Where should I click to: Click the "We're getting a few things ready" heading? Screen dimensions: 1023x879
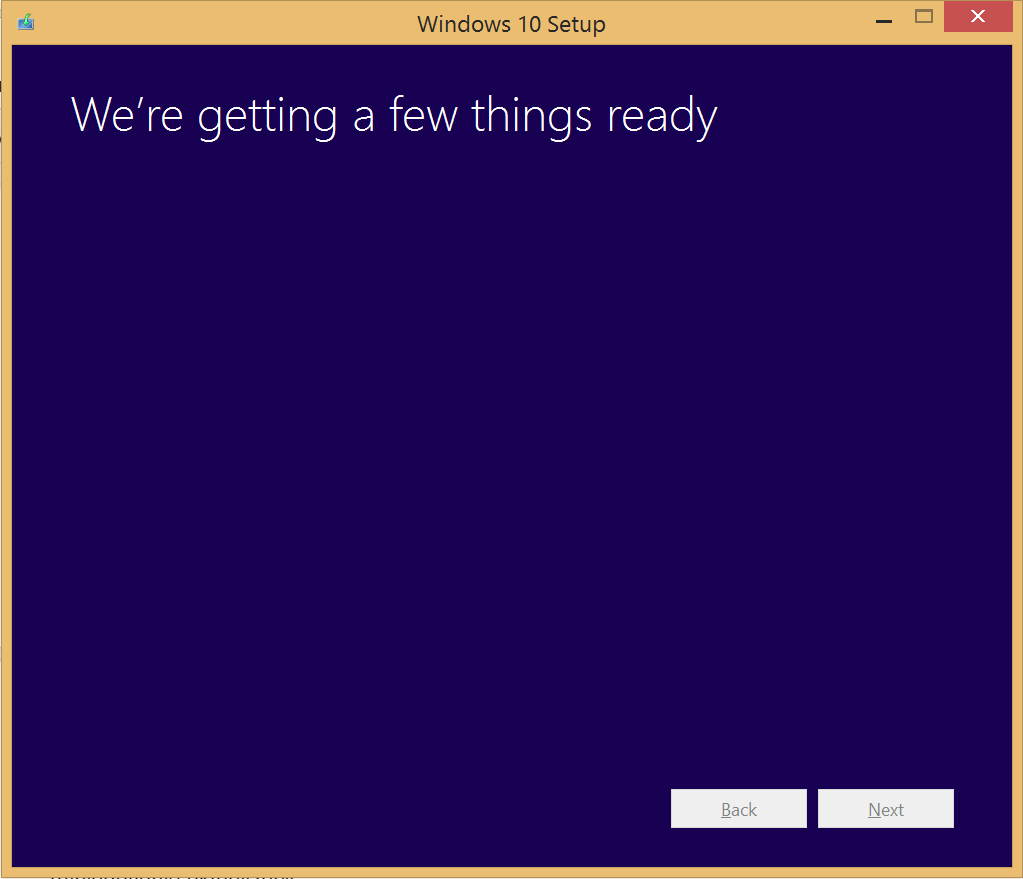(x=394, y=116)
